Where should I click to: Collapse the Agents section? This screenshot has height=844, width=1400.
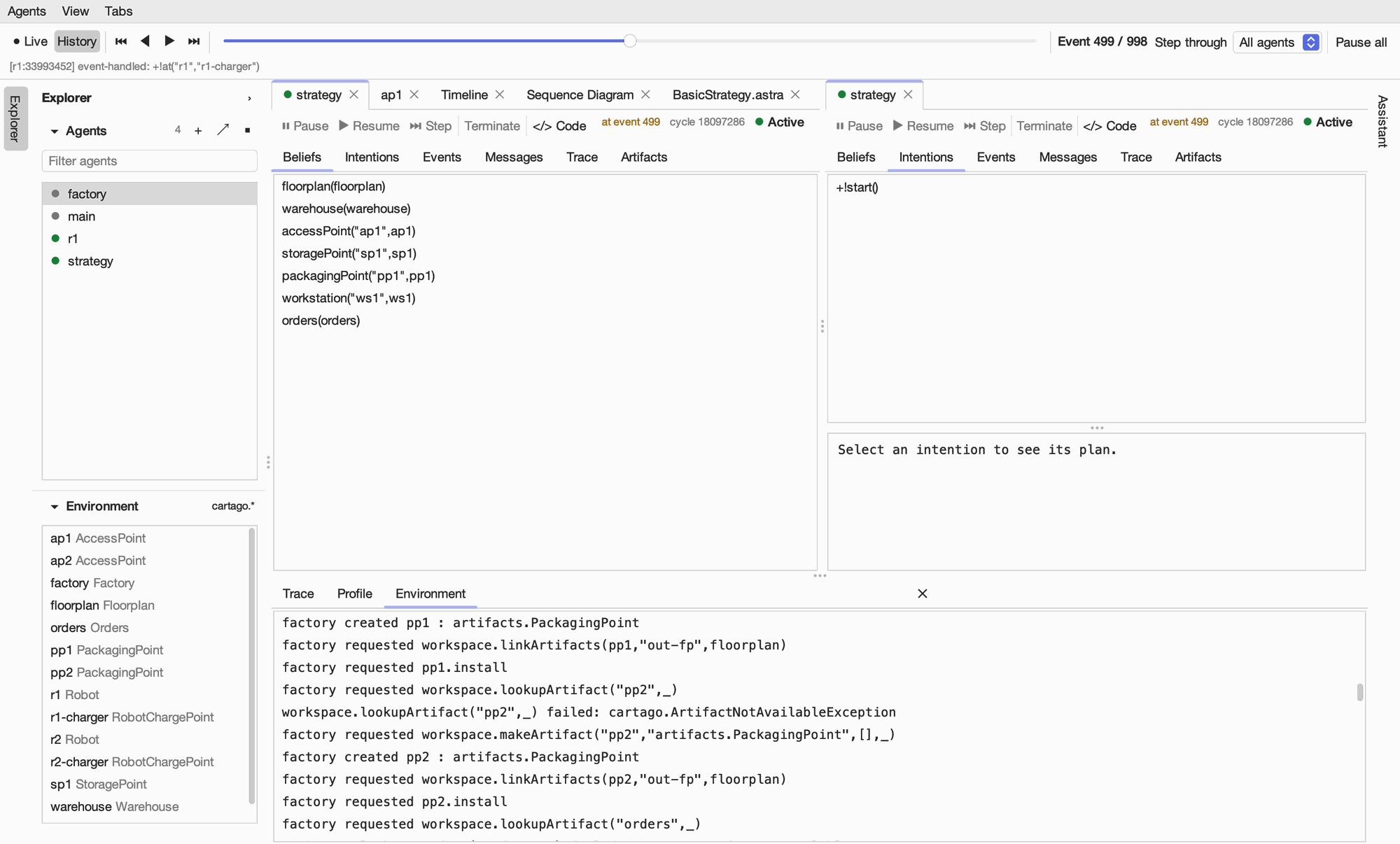coord(54,131)
